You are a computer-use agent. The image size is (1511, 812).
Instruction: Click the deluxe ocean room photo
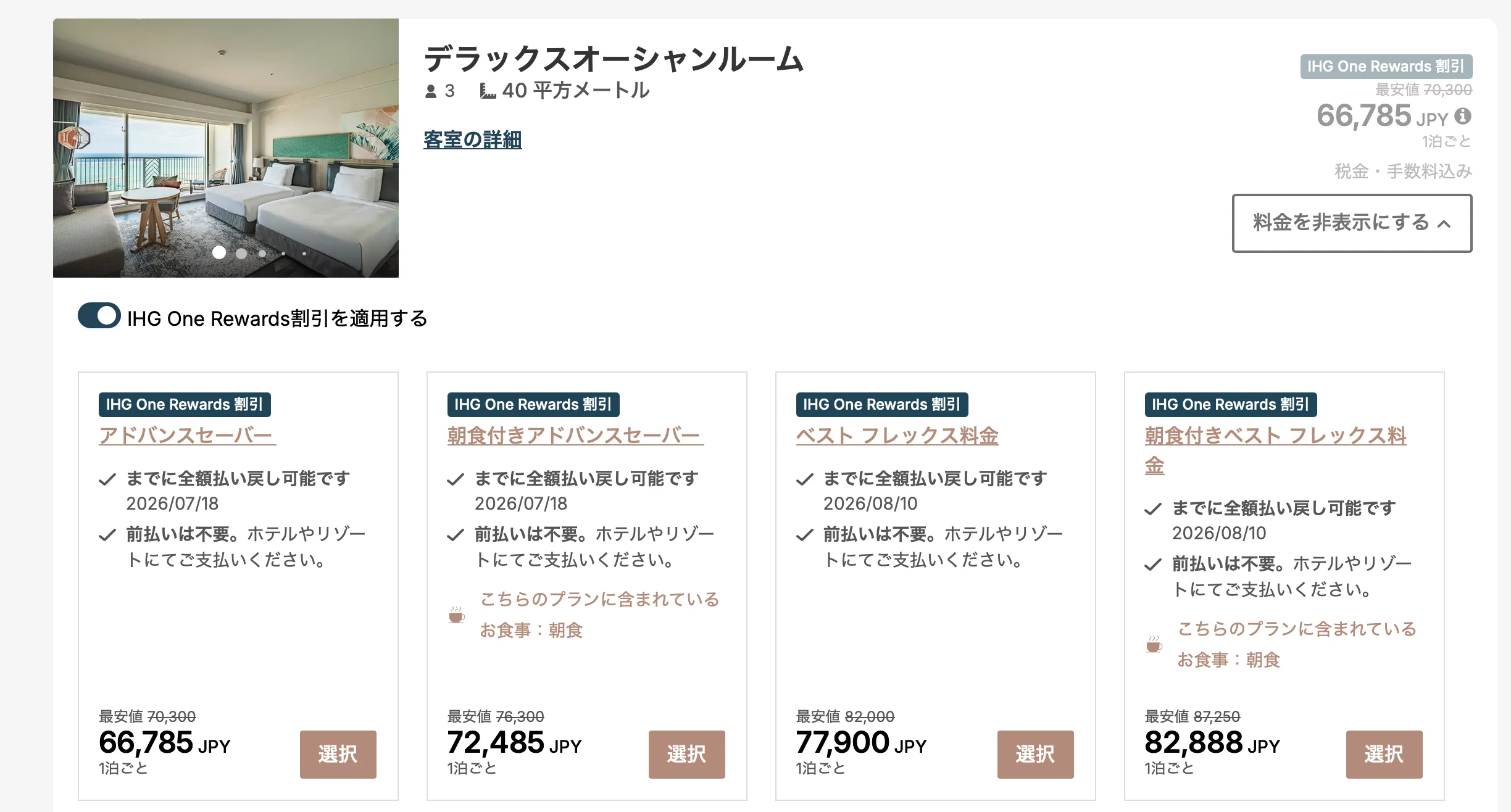tap(226, 148)
